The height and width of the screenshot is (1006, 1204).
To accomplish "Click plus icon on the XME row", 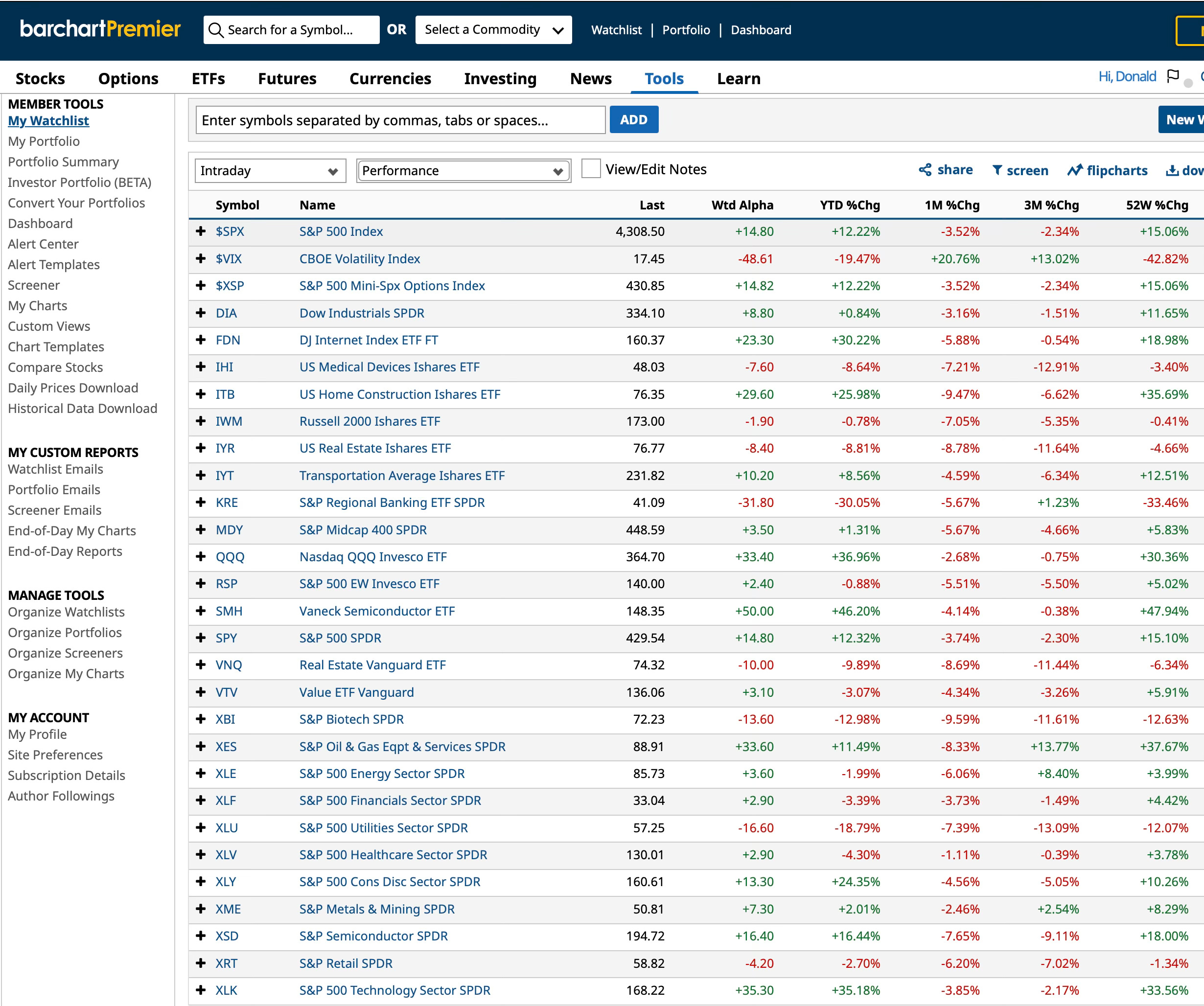I will (x=201, y=909).
